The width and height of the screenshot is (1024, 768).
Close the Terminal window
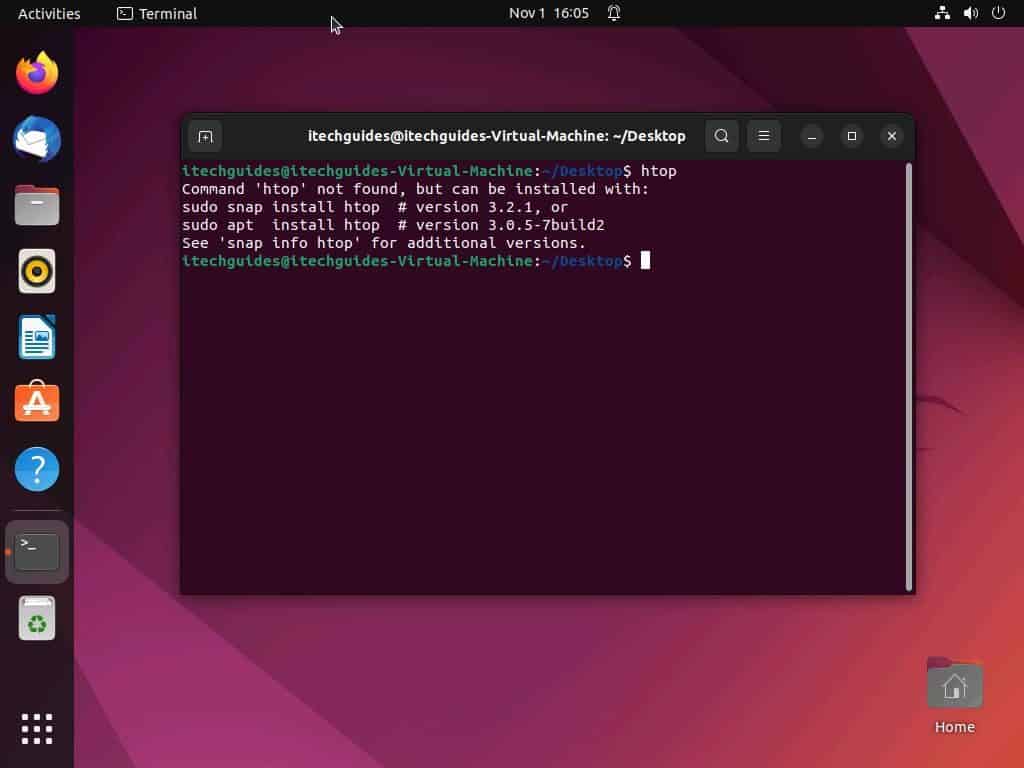891,136
